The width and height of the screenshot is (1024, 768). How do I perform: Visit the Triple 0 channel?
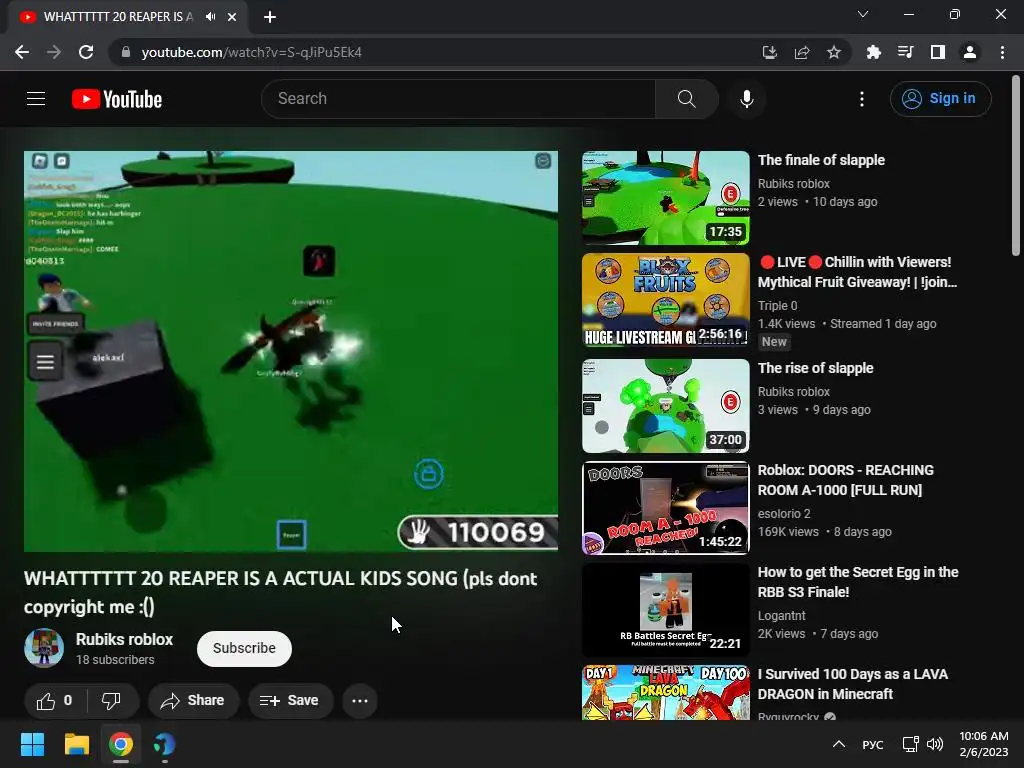point(777,306)
